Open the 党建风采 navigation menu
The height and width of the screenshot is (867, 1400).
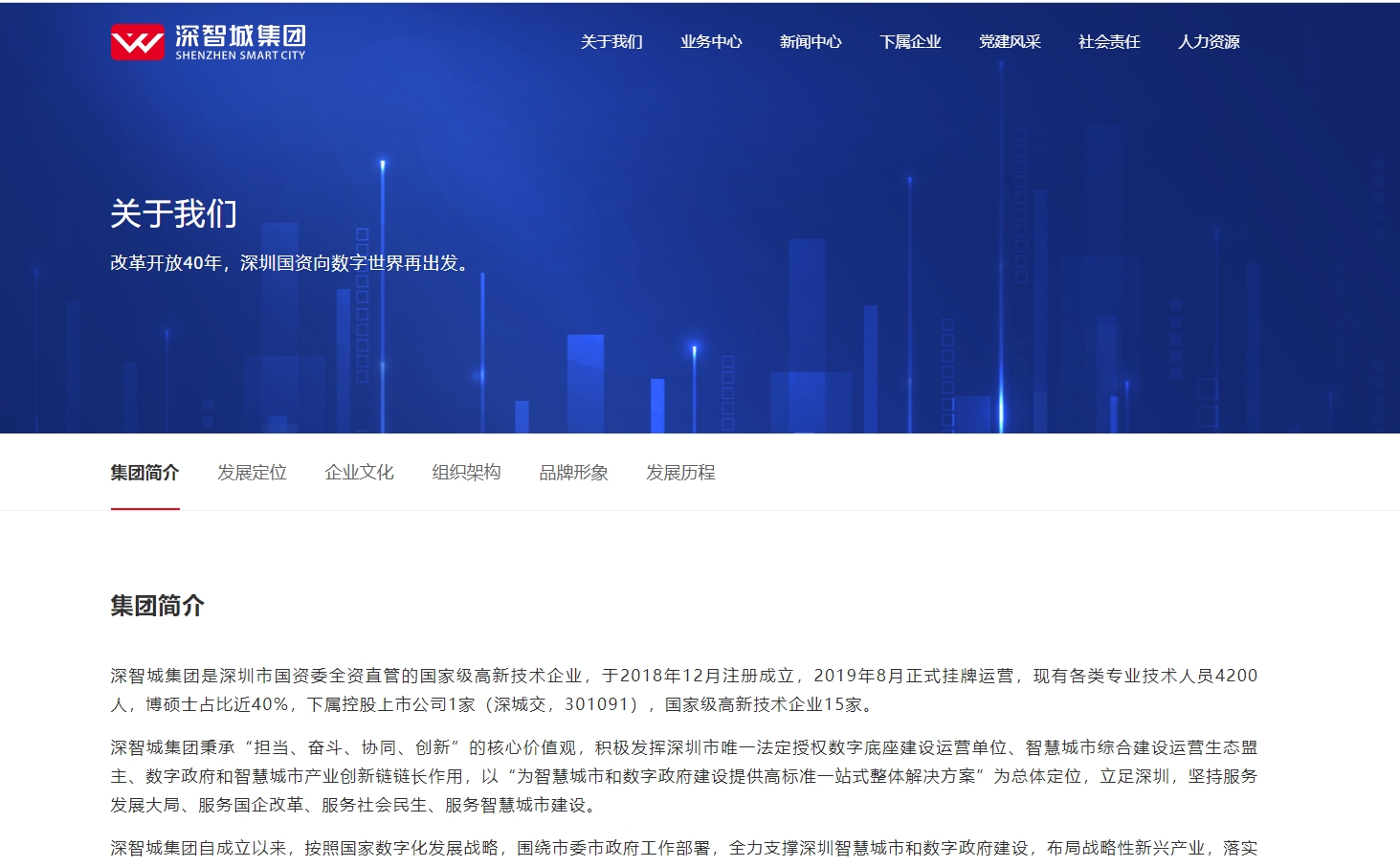[1010, 42]
